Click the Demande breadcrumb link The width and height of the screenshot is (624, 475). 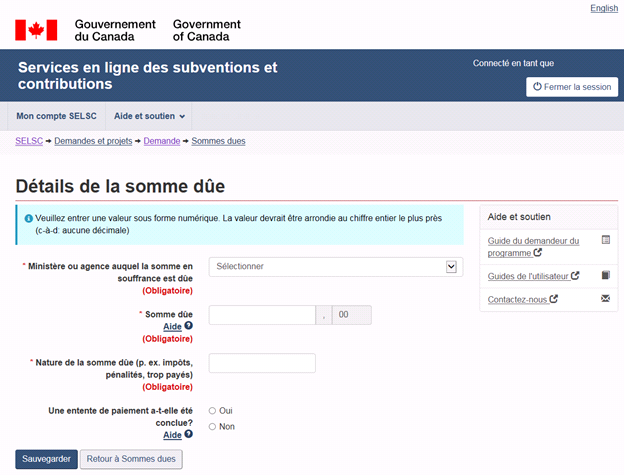pyautogui.click(x=161, y=141)
